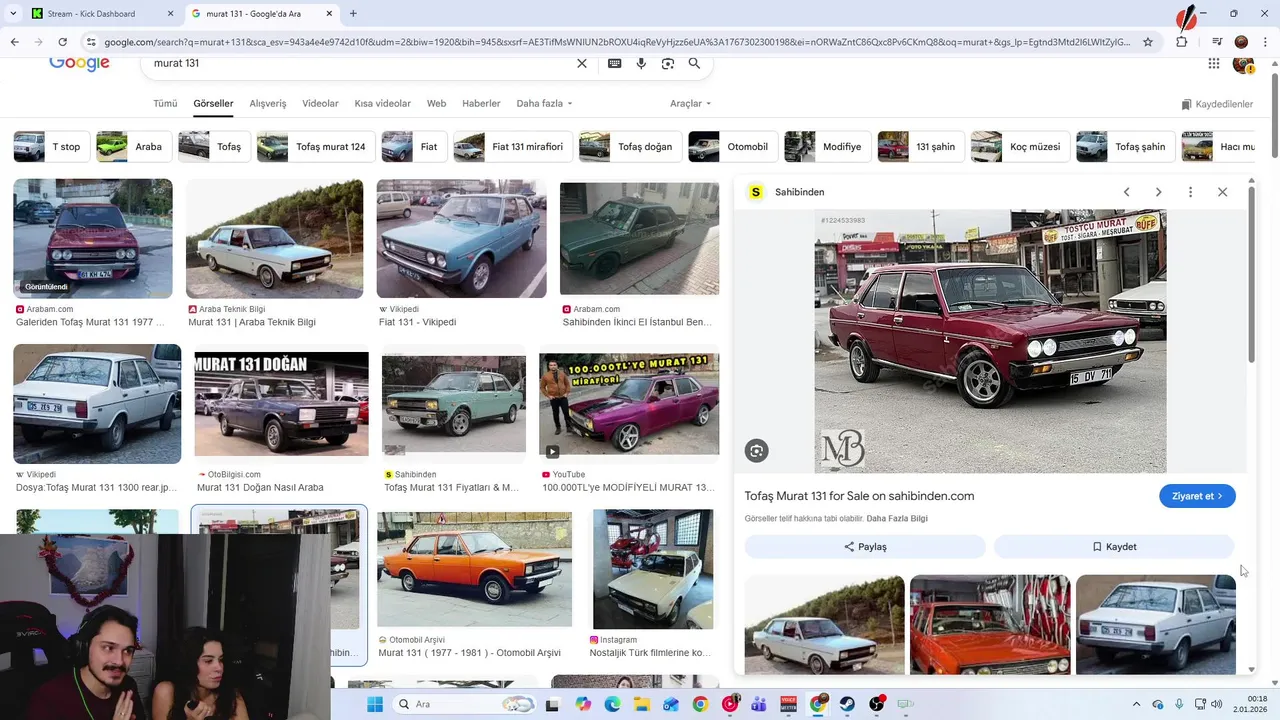Switch to the 'Tümü' results tab
The width and height of the screenshot is (1280, 720).
pos(165,104)
